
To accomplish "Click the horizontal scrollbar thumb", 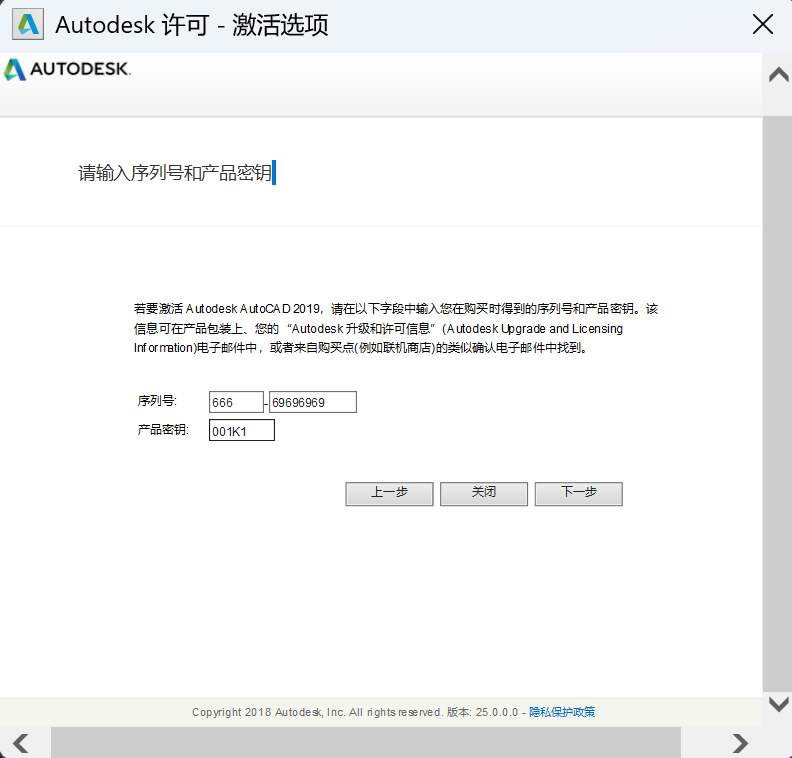I will 366,743.
